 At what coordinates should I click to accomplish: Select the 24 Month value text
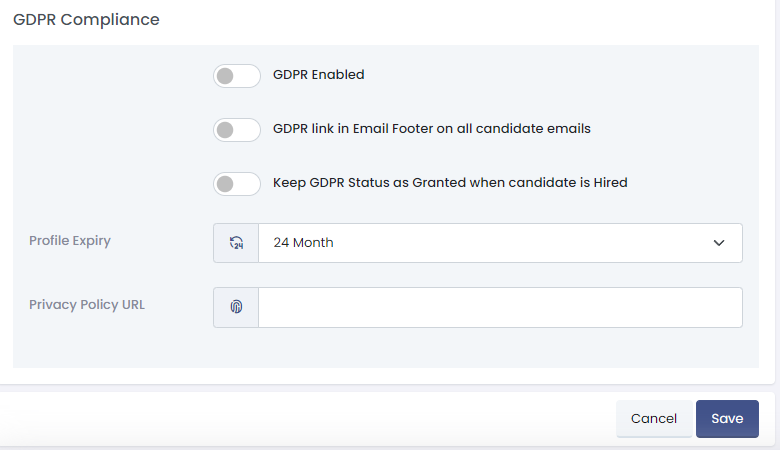(304, 243)
